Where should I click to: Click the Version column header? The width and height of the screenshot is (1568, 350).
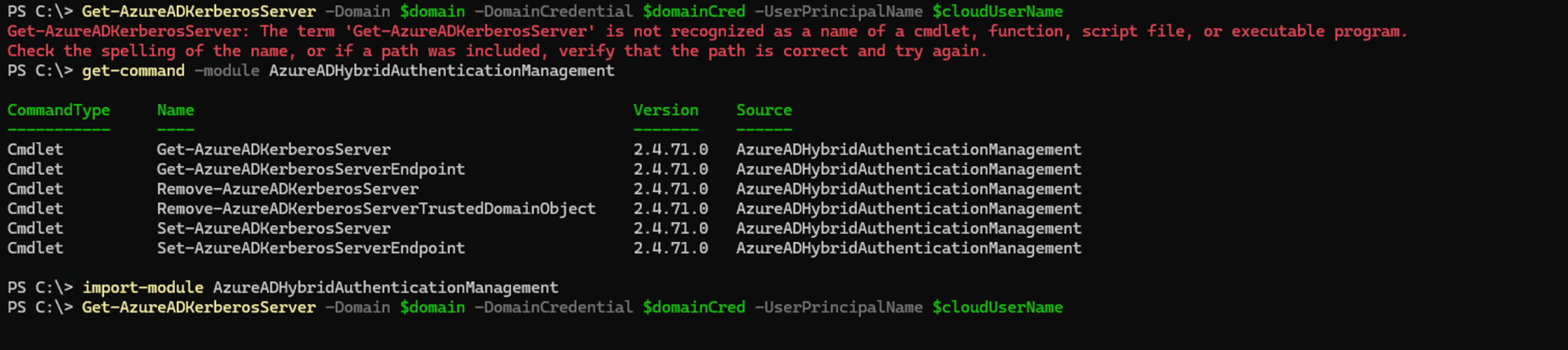tap(665, 110)
